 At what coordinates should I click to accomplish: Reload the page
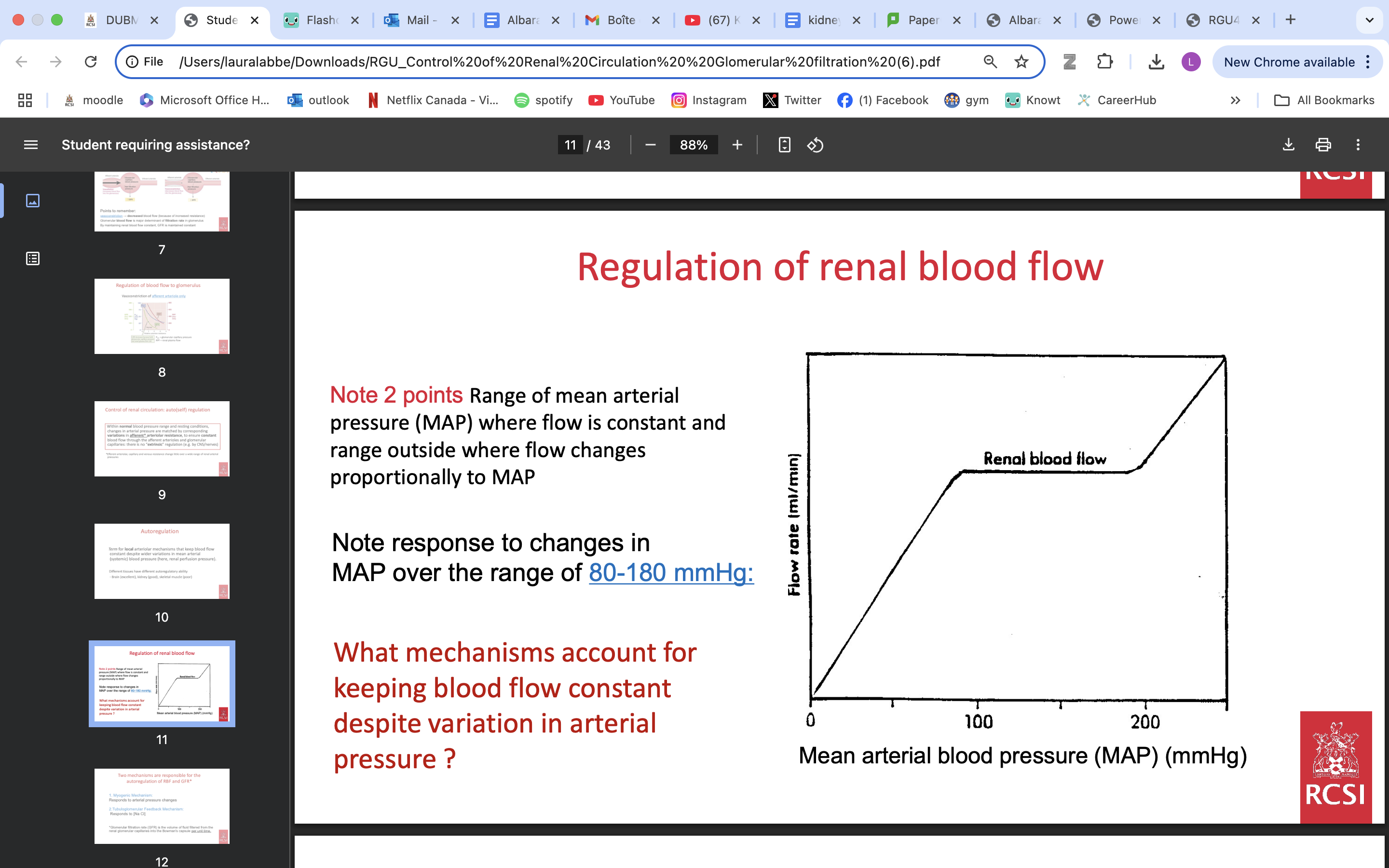click(x=91, y=61)
